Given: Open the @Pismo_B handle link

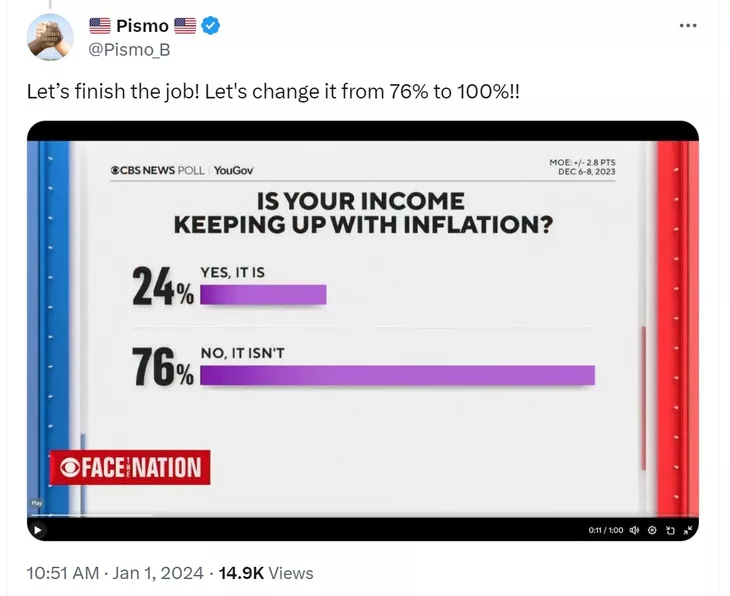Looking at the screenshot, I should pos(129,49).
